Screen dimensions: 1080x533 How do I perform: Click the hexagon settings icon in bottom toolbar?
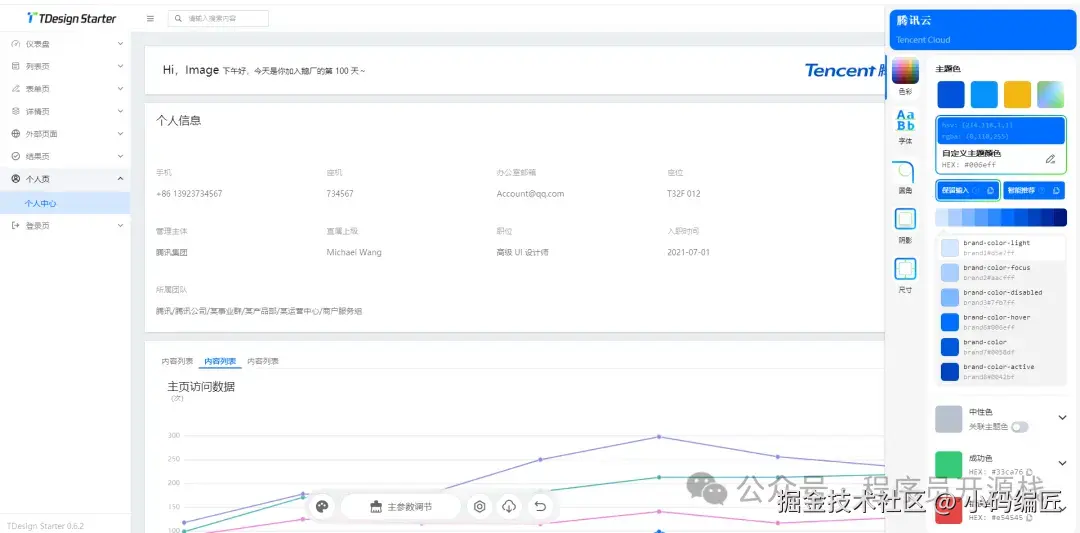(x=480, y=507)
